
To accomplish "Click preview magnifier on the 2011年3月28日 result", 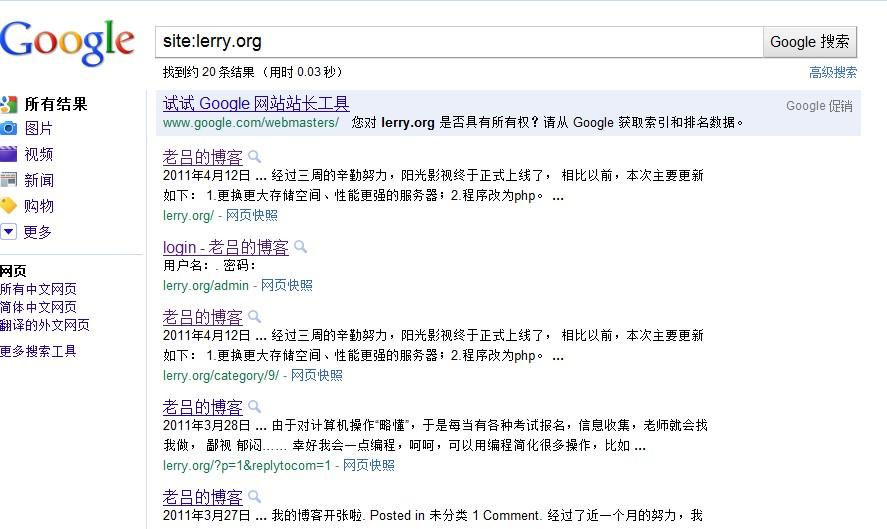I will pos(255,406).
